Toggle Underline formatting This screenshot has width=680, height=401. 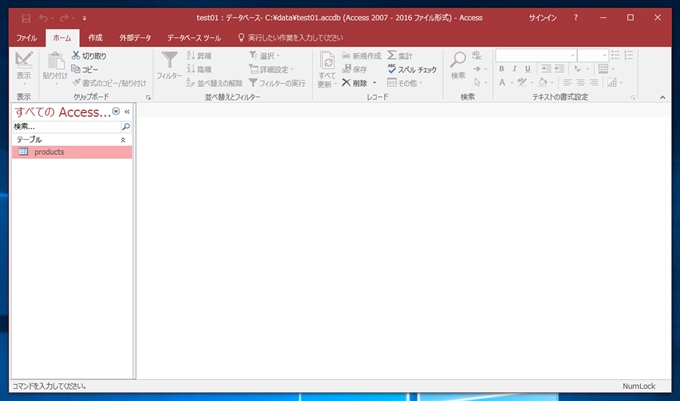coord(527,68)
